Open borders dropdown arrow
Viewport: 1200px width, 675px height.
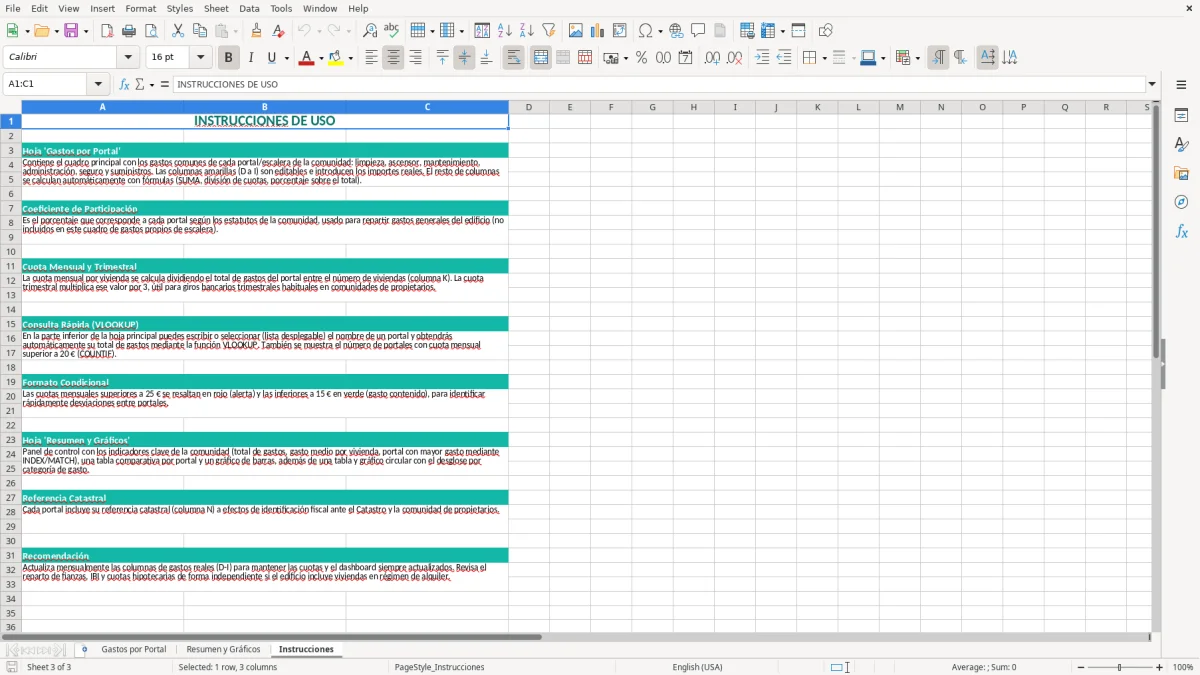824,58
